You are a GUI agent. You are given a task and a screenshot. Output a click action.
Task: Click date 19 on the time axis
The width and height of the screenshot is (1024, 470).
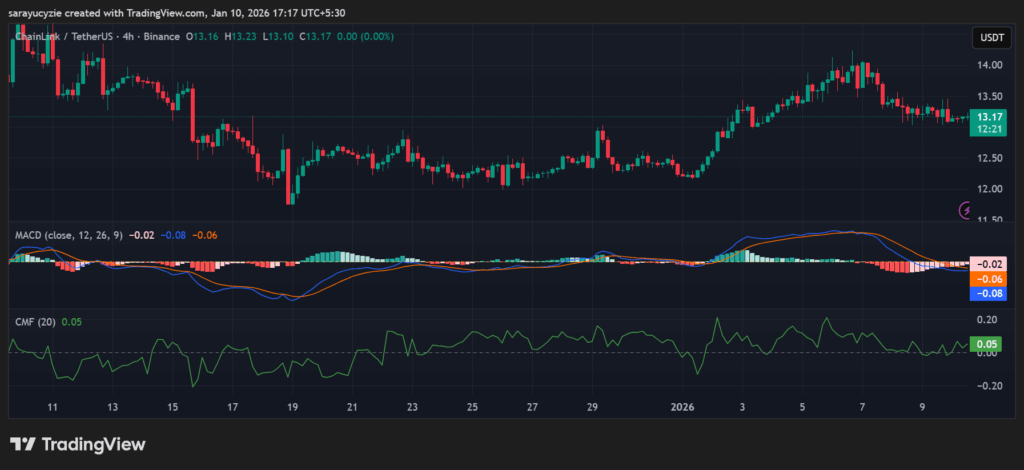click(292, 408)
